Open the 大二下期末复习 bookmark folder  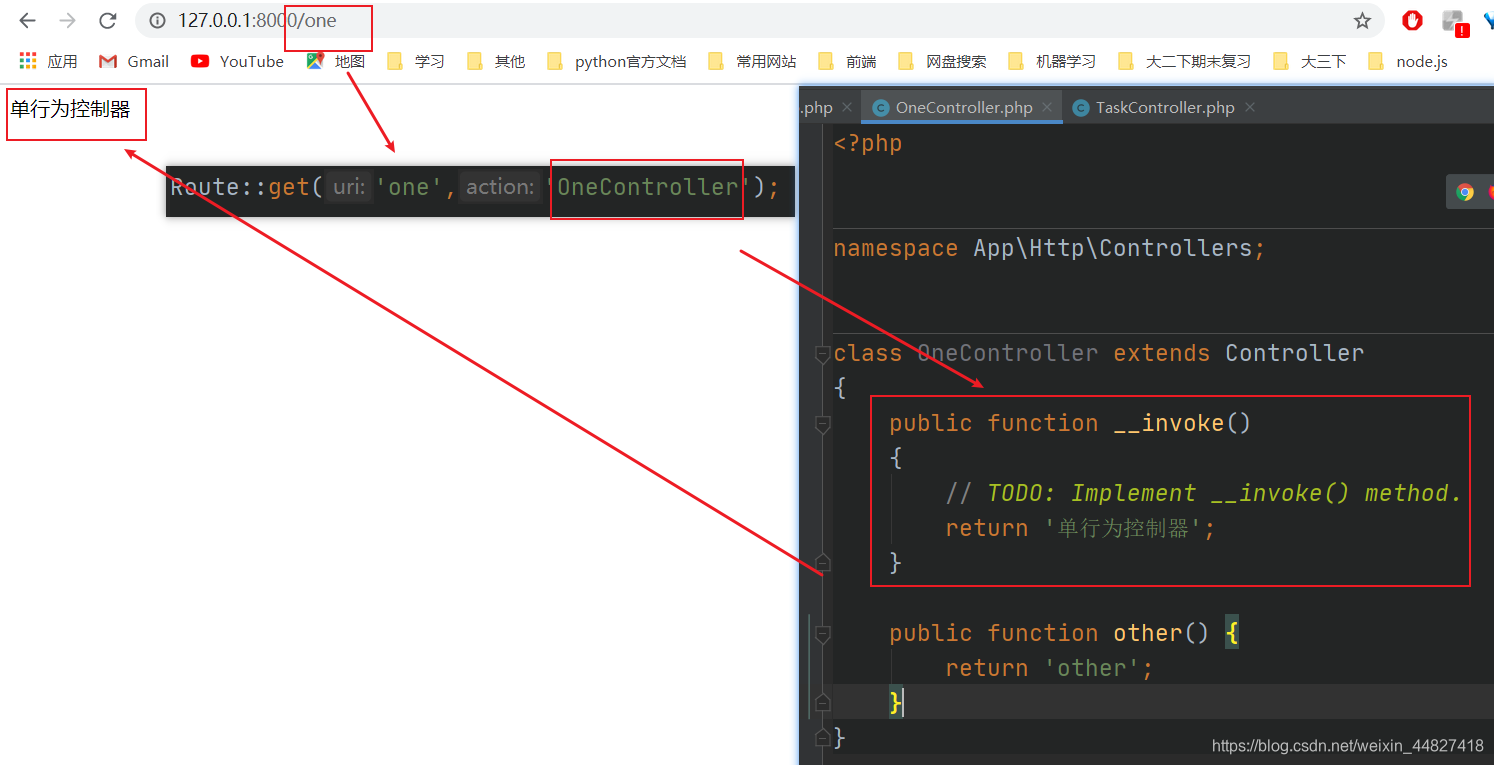1184,61
